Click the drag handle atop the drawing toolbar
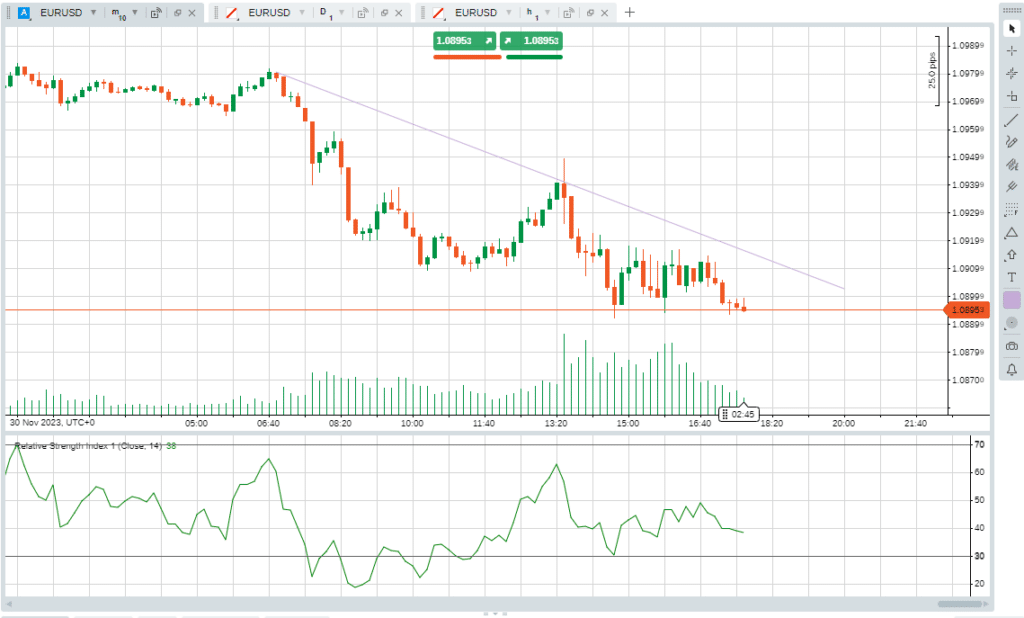This screenshot has height=618, width=1024. click(x=1012, y=10)
